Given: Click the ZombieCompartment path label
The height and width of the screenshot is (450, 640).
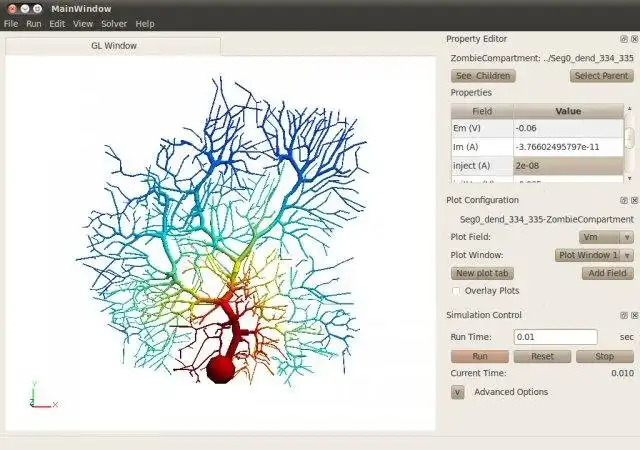Looking at the screenshot, I should point(542,58).
